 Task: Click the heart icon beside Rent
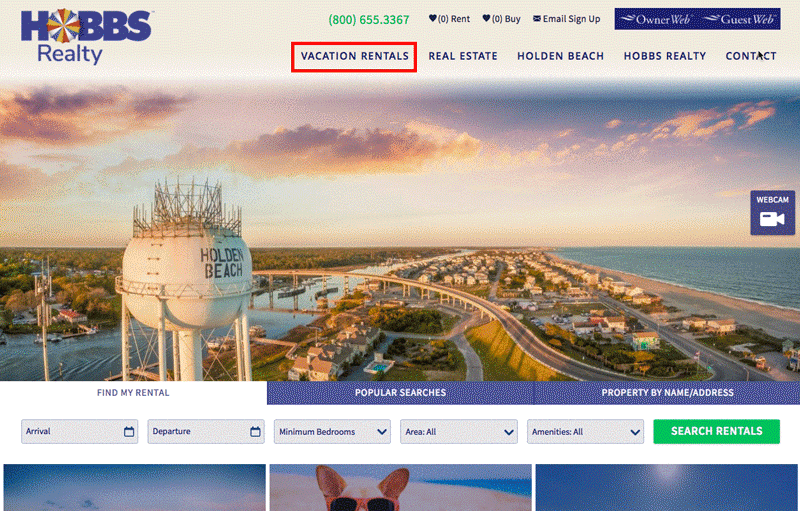pos(433,18)
